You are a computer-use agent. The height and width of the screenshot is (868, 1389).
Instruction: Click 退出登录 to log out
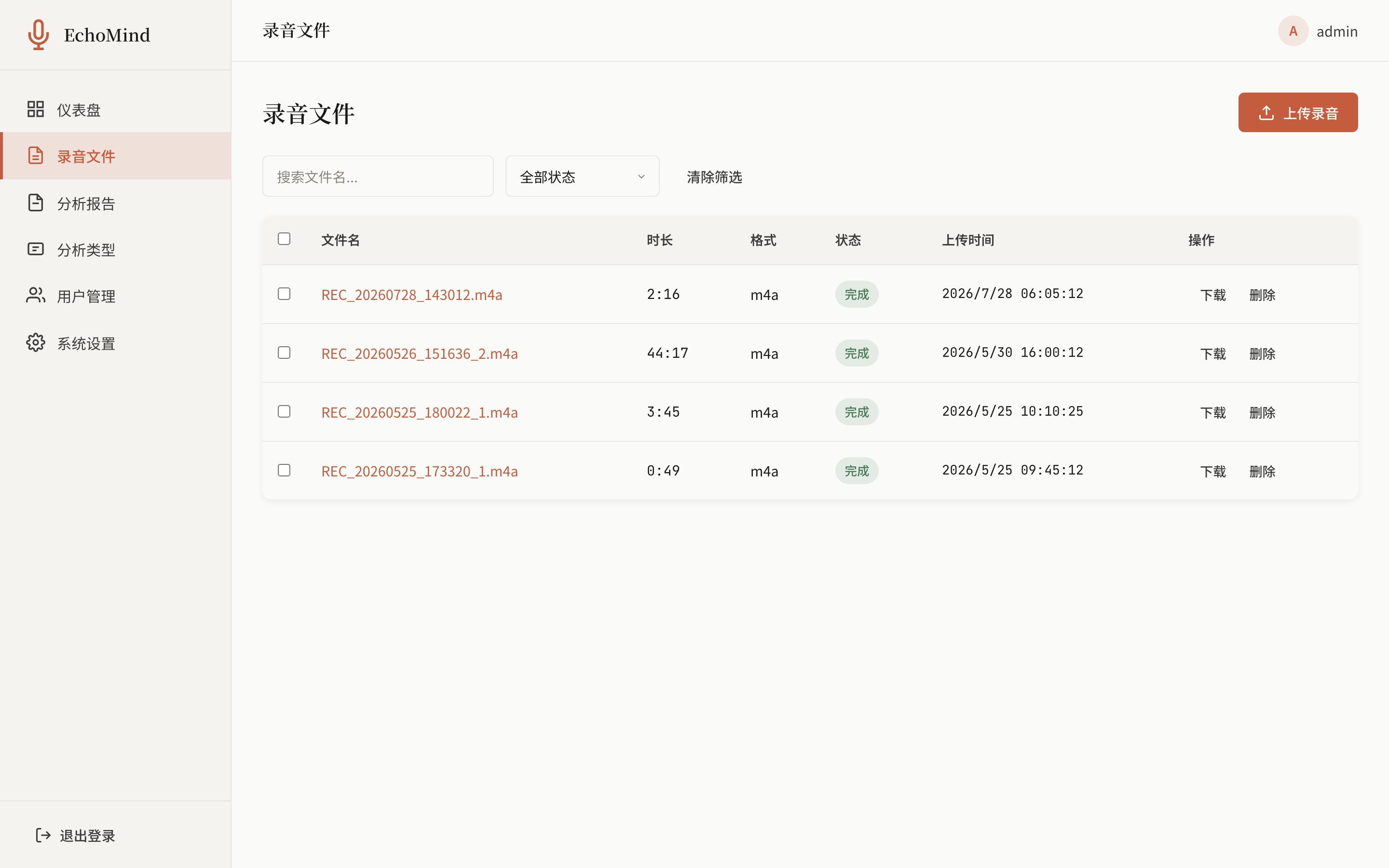pos(75,835)
